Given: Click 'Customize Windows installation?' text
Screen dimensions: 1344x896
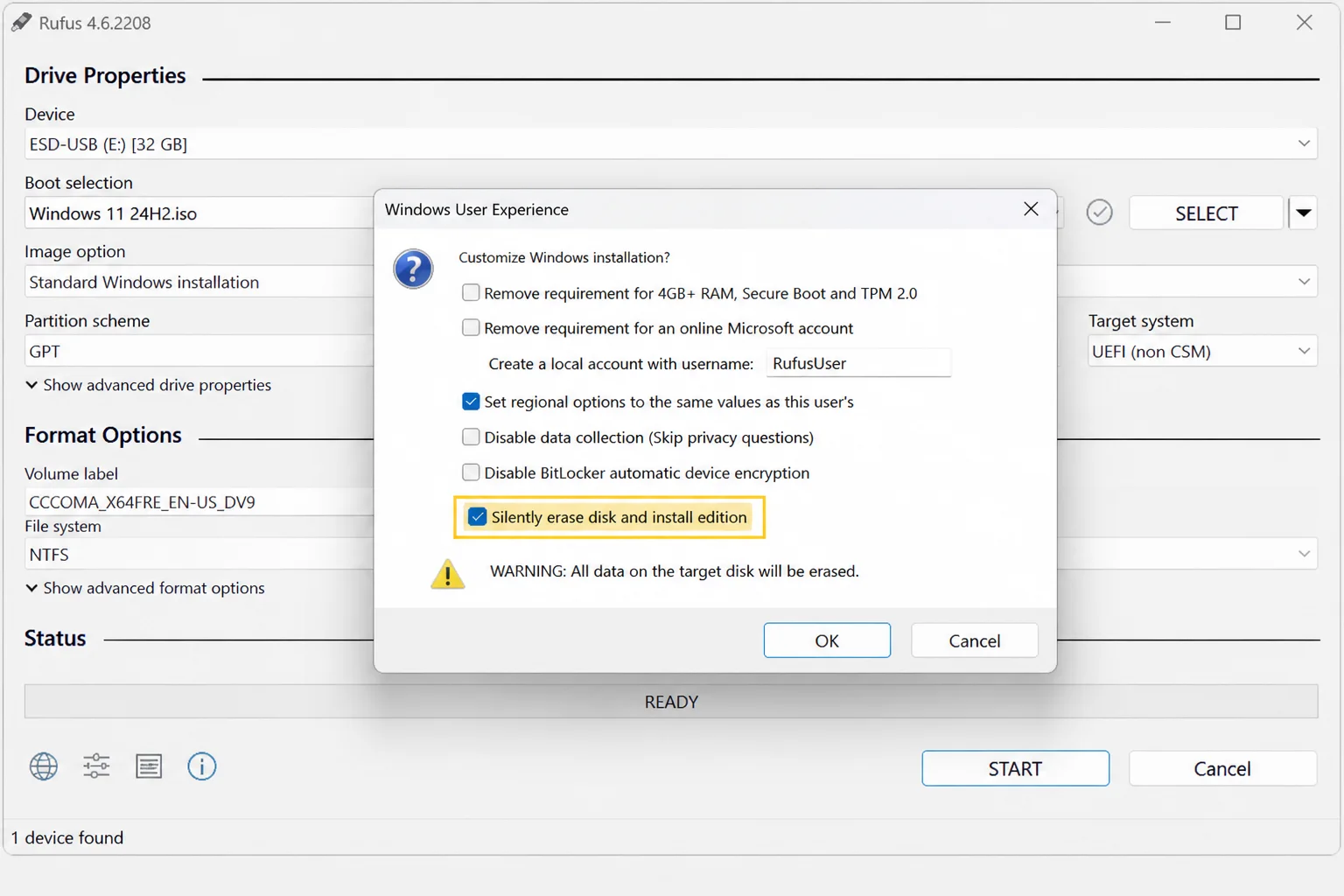Looking at the screenshot, I should (x=564, y=257).
